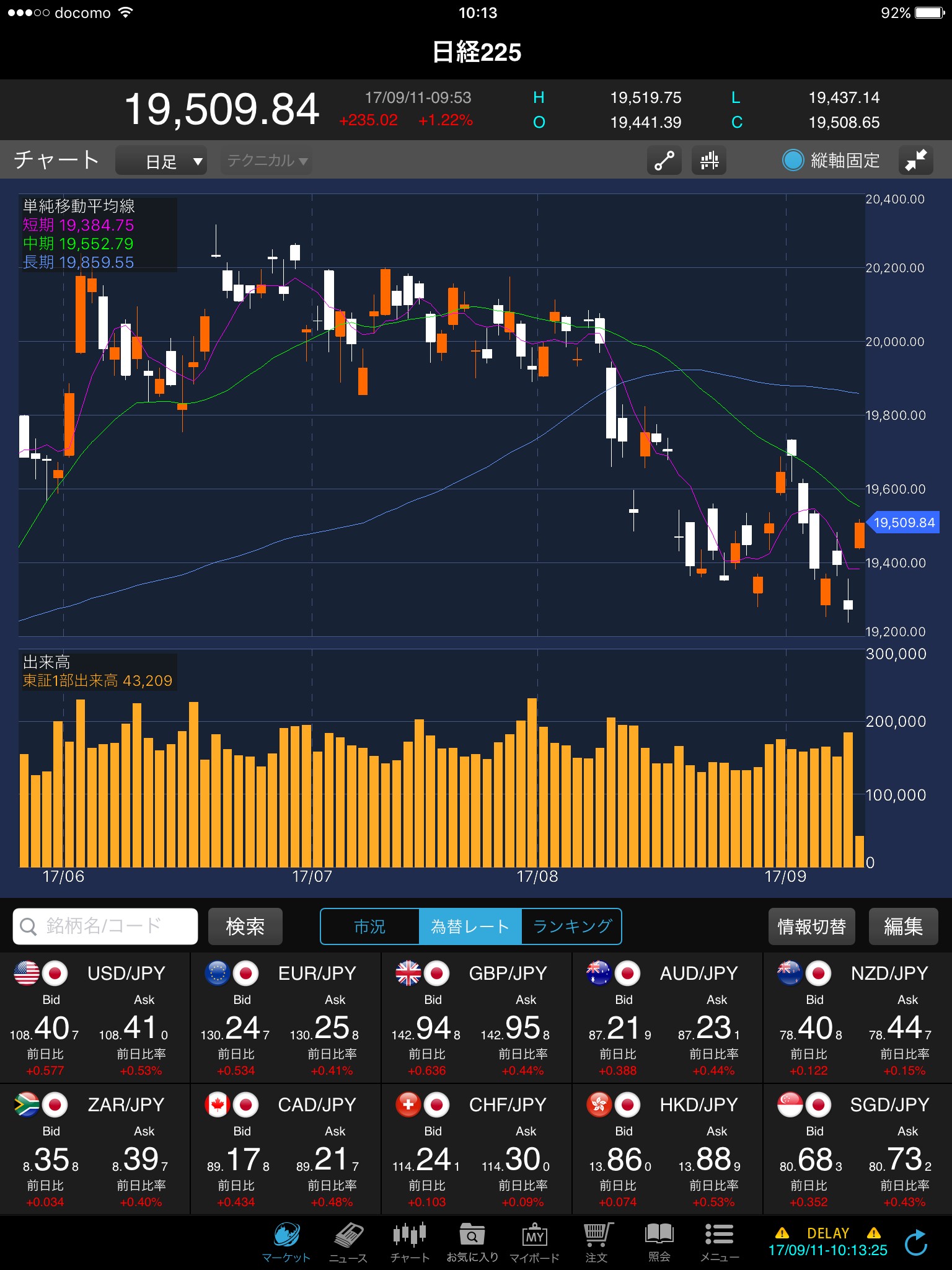The image size is (952, 1270).
Task: Open ニュース from the bottom bar
Action: tap(348, 1241)
